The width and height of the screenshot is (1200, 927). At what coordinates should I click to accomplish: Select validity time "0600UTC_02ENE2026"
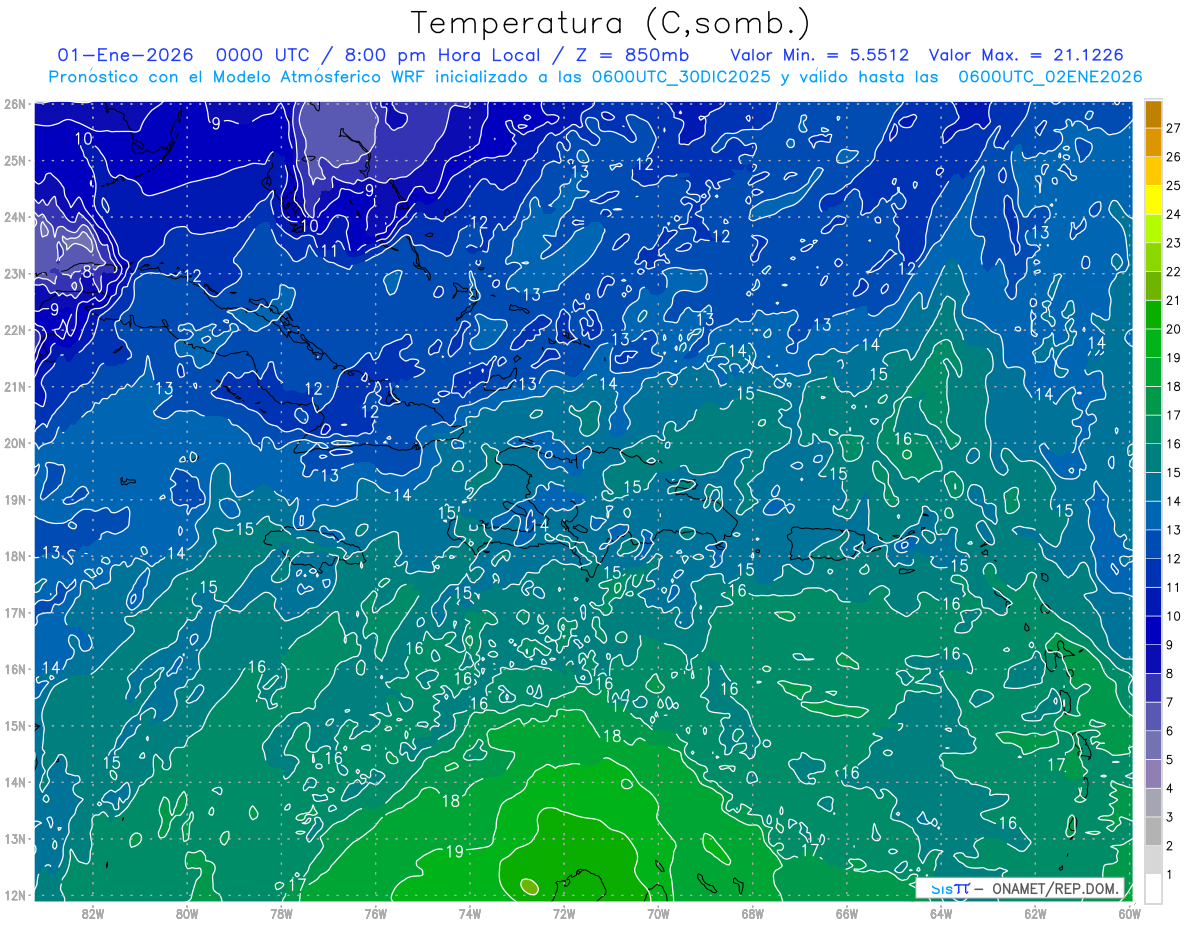1050,77
